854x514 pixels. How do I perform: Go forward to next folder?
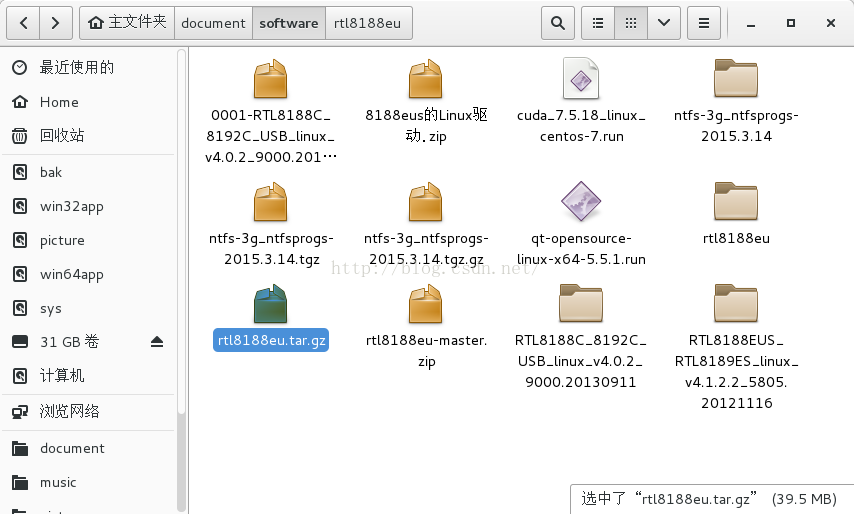[x=56, y=22]
